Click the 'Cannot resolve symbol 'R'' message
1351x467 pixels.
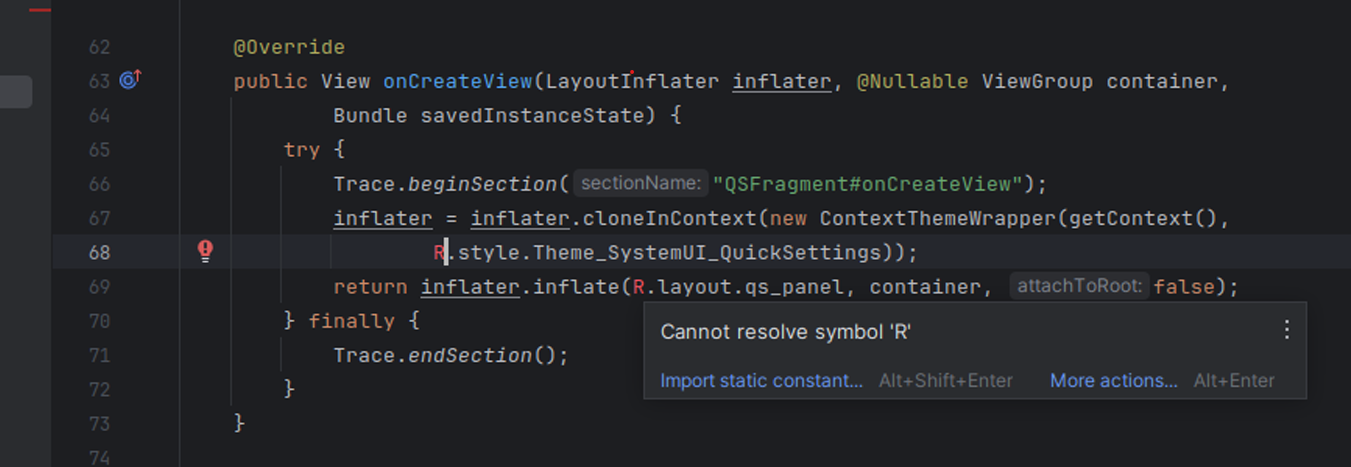pyautogui.click(x=786, y=332)
